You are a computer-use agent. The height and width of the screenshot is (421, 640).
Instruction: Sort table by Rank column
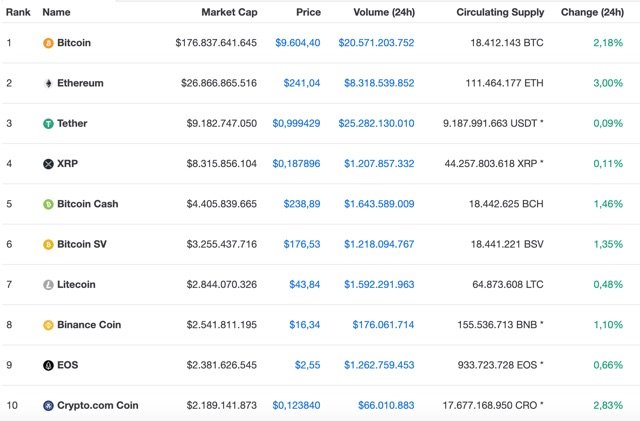point(18,12)
